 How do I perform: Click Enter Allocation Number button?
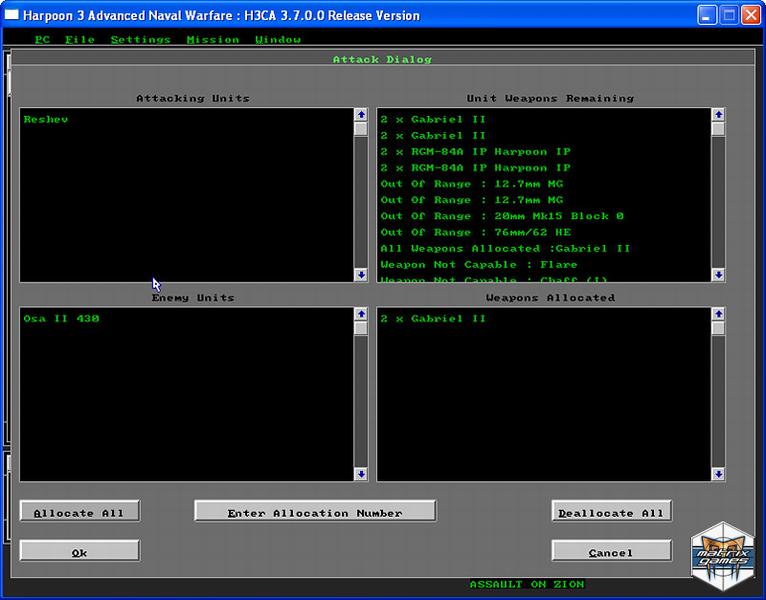[x=315, y=512]
